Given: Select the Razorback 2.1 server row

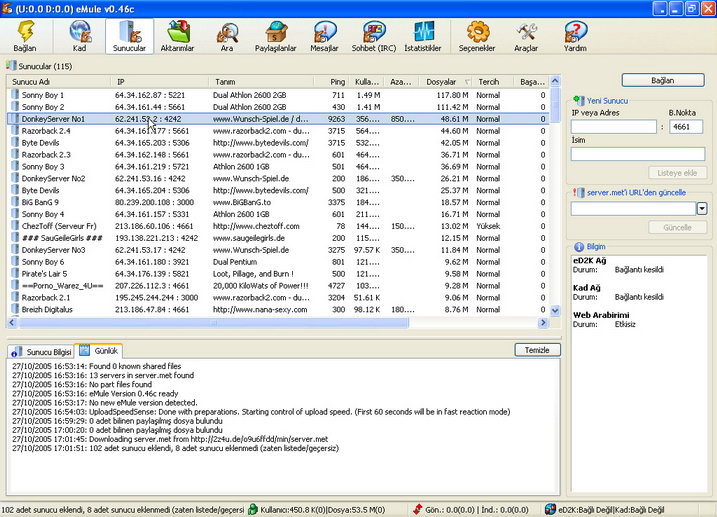Looking at the screenshot, I should point(278,297).
